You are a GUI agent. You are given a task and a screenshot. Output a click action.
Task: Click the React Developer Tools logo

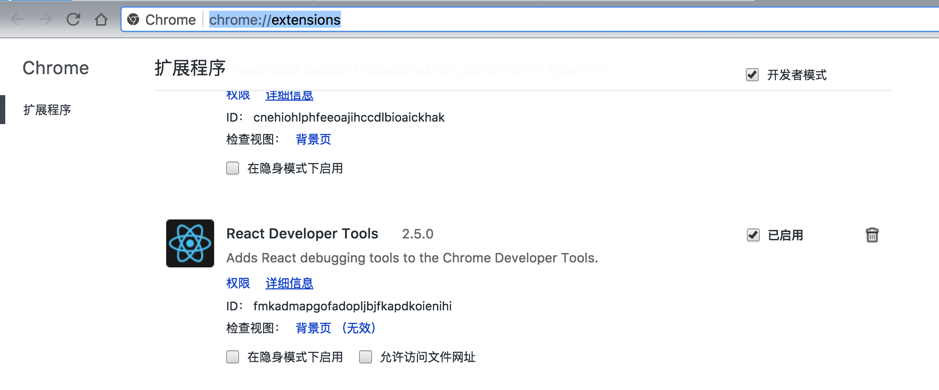pos(190,243)
